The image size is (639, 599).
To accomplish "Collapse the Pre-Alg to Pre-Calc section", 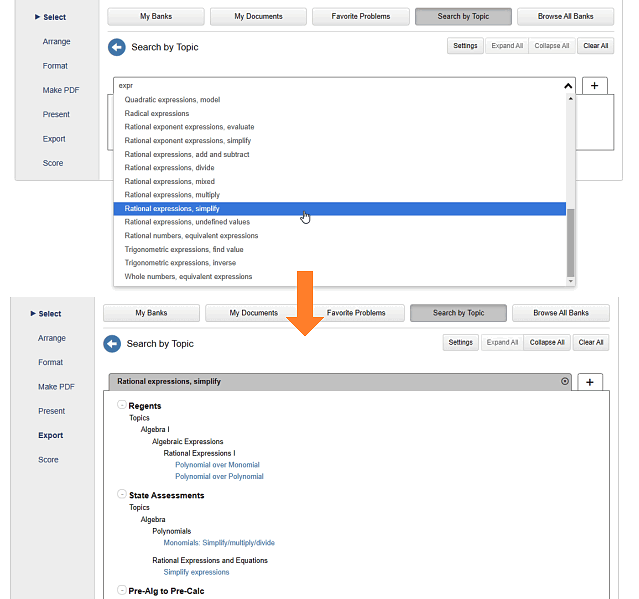I will click(121, 590).
